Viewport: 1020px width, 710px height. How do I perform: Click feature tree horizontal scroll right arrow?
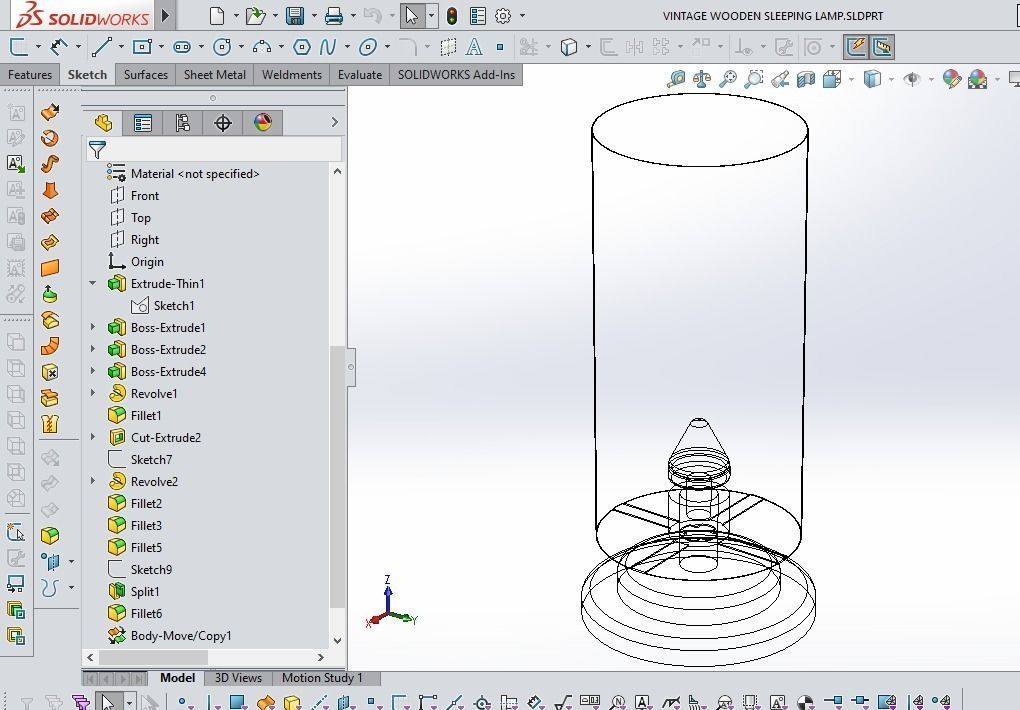point(320,657)
